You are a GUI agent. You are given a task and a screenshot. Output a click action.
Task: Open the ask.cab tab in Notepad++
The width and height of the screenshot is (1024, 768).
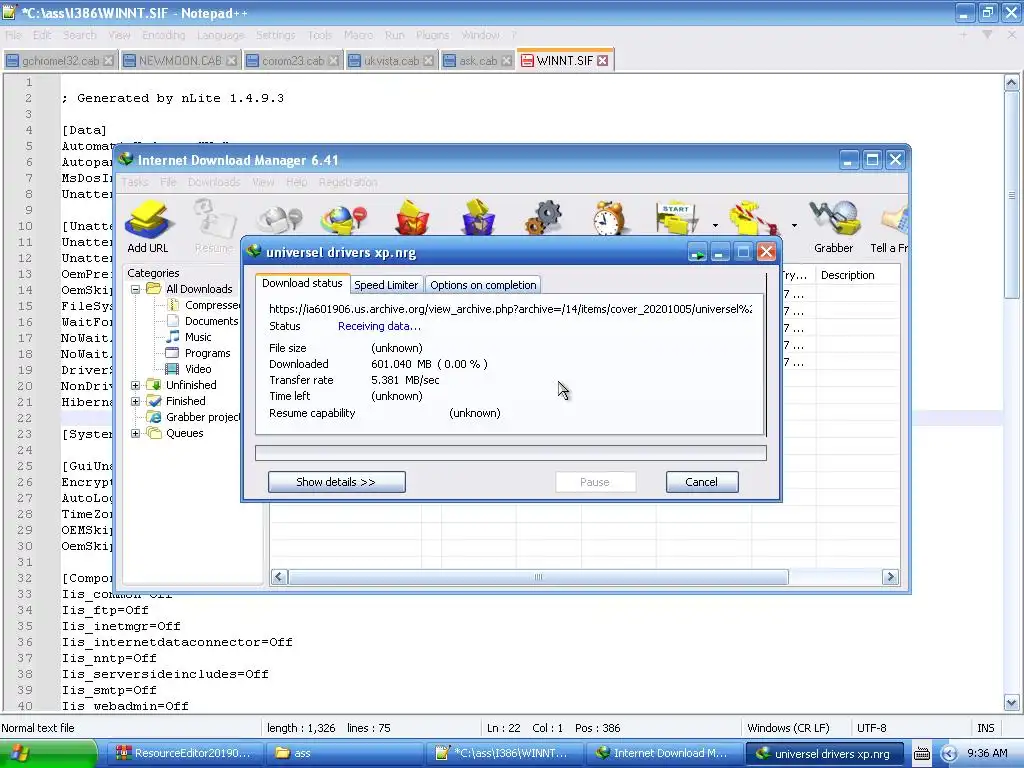coord(477,61)
